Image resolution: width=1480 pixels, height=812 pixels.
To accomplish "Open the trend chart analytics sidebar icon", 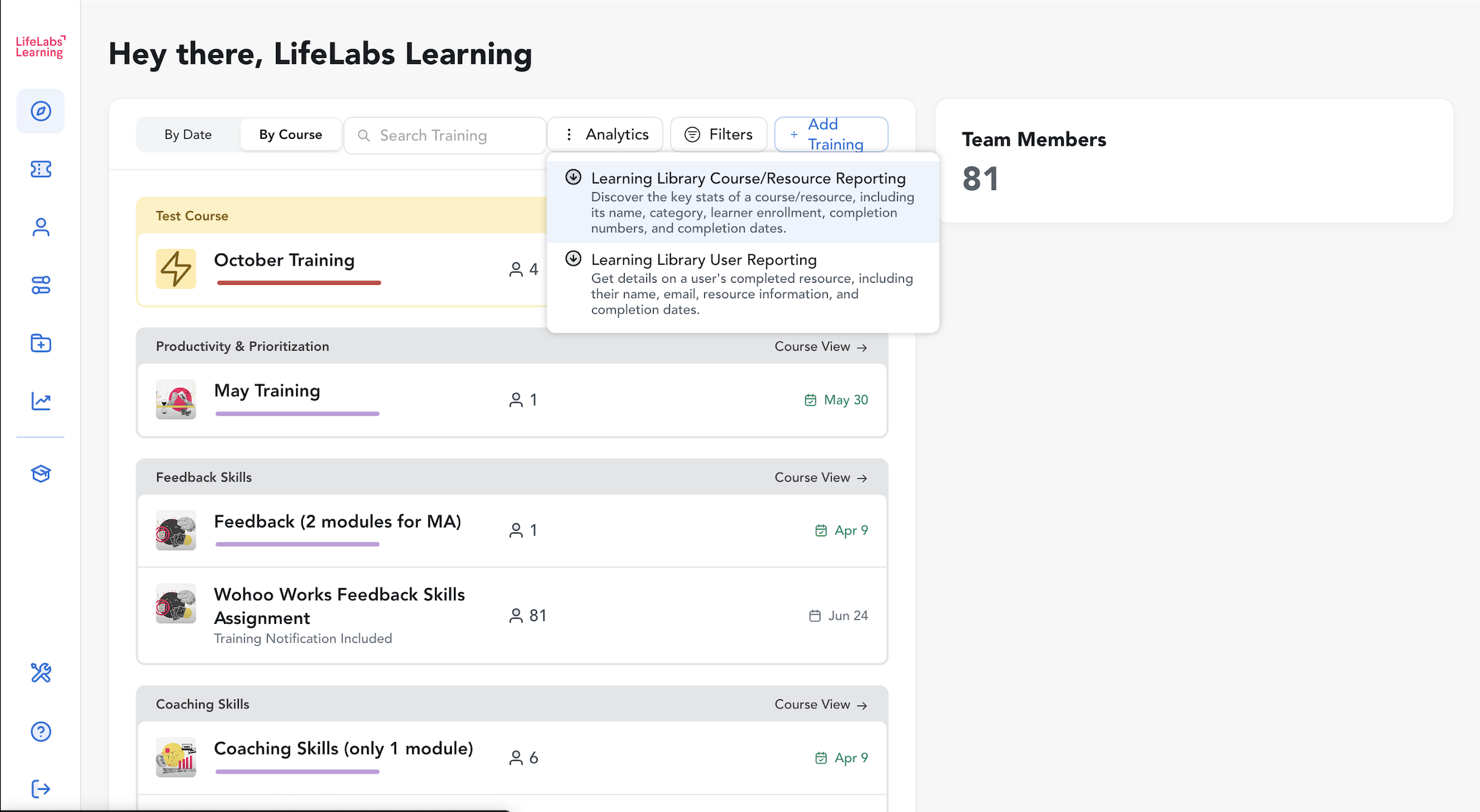I will coord(40,402).
